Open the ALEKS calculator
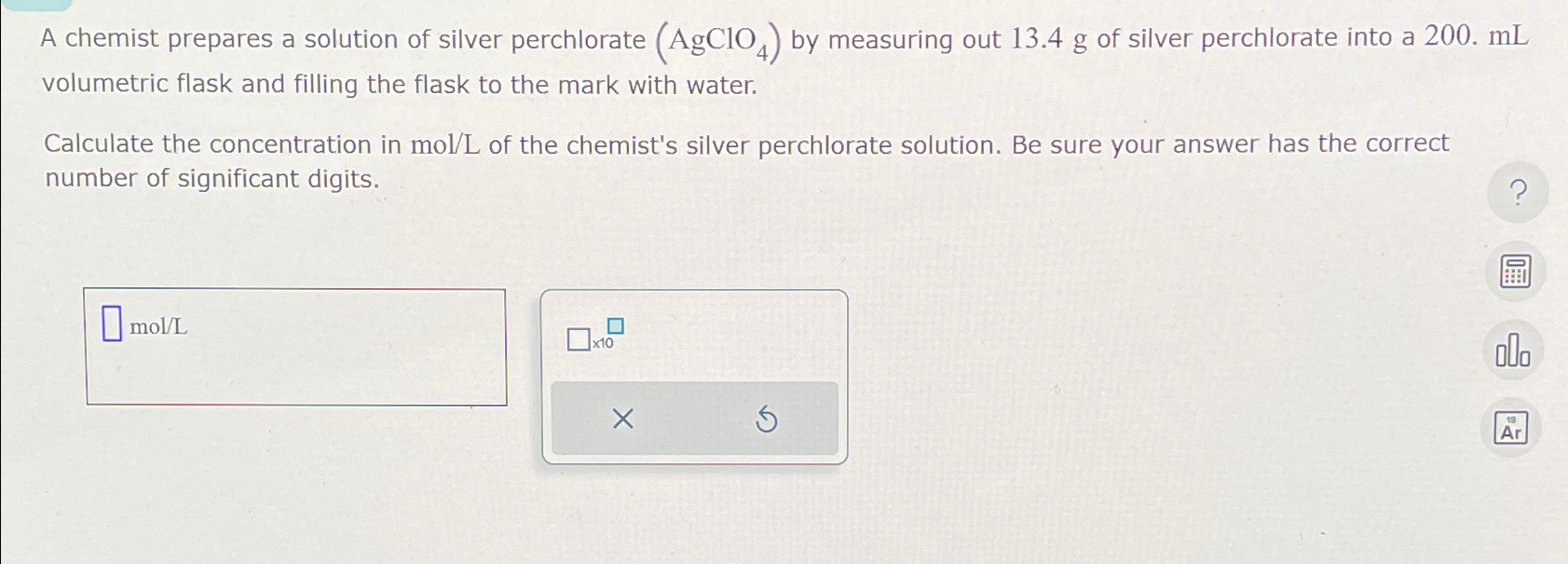This screenshot has width=1568, height=564. coord(1515,270)
